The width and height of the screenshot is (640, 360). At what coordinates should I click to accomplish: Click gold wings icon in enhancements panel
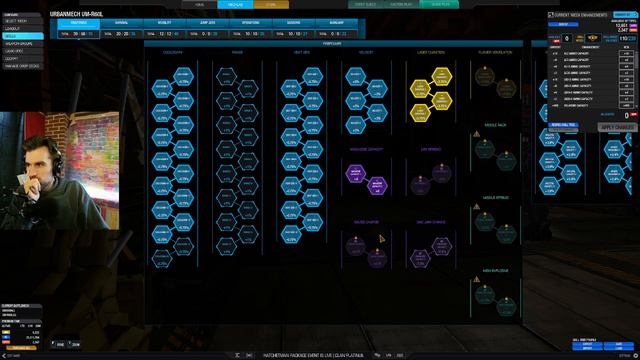592,38
